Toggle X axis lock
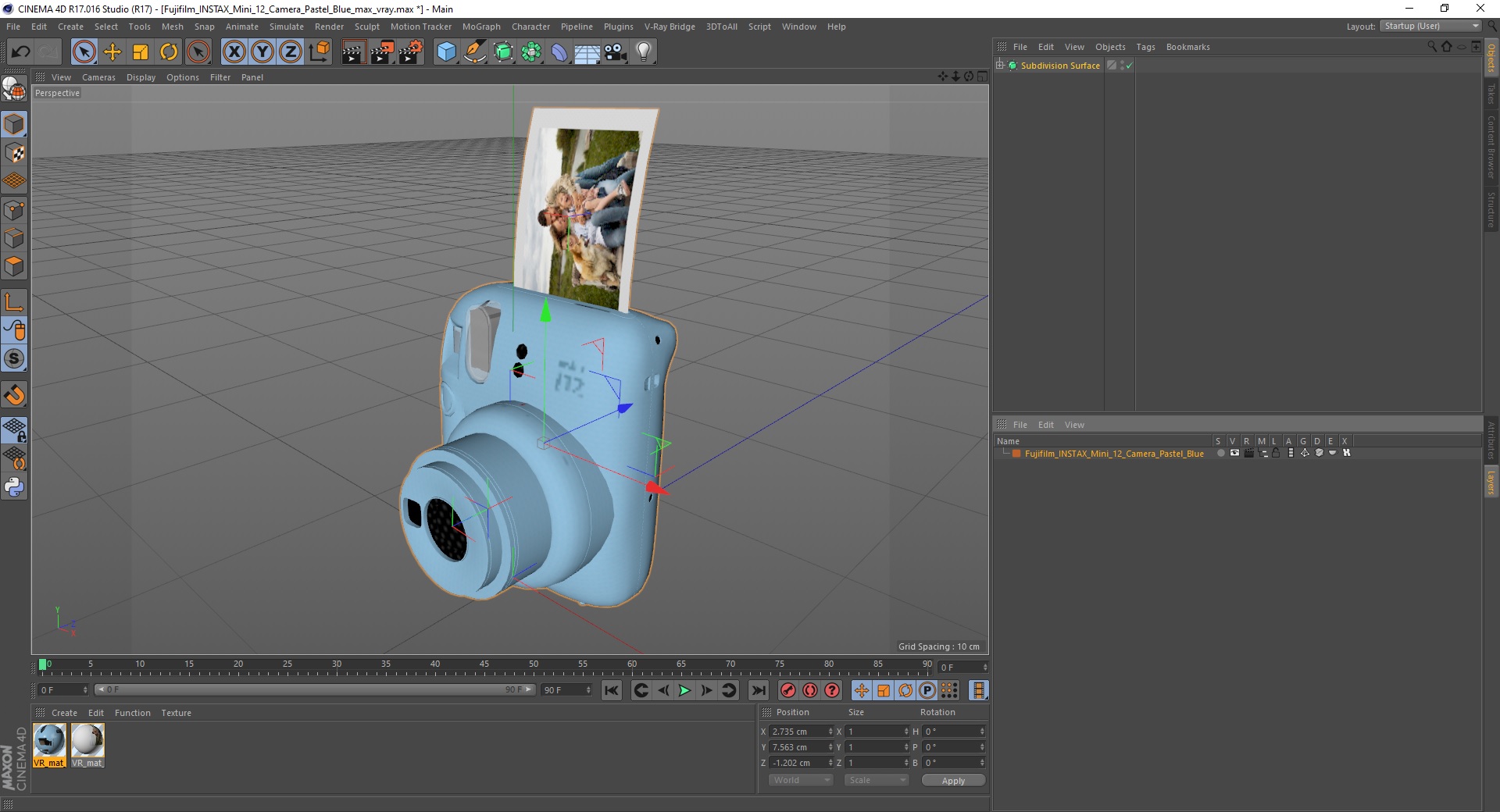 tap(234, 52)
